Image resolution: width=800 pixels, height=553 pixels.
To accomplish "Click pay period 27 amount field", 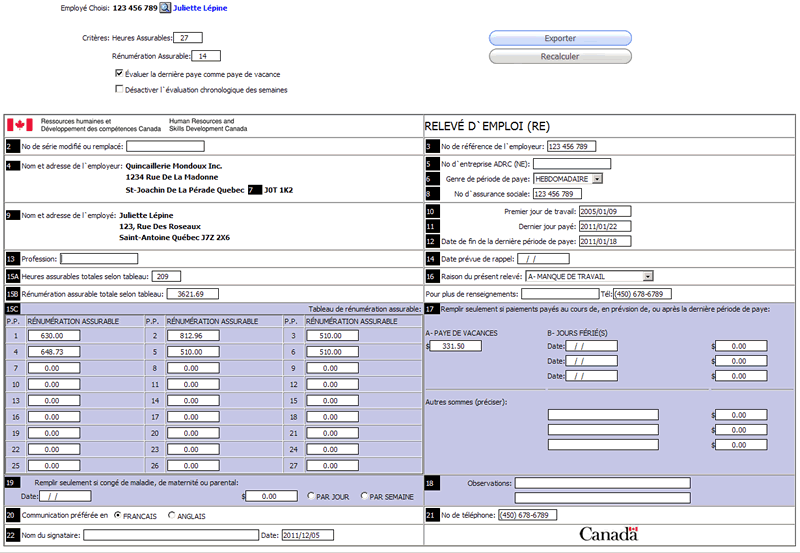I will [332, 466].
